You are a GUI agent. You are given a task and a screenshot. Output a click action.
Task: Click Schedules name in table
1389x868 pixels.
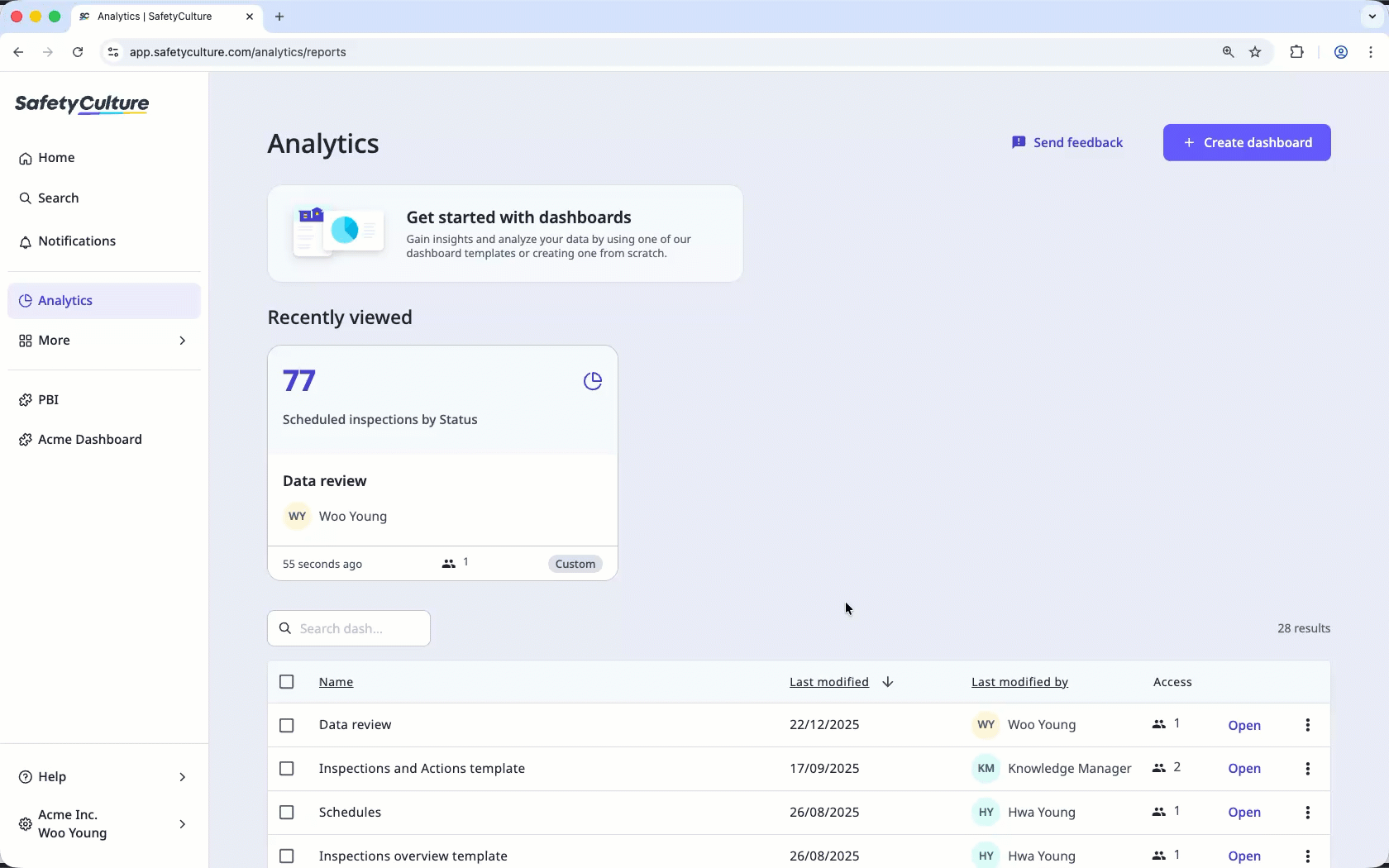coord(351,813)
